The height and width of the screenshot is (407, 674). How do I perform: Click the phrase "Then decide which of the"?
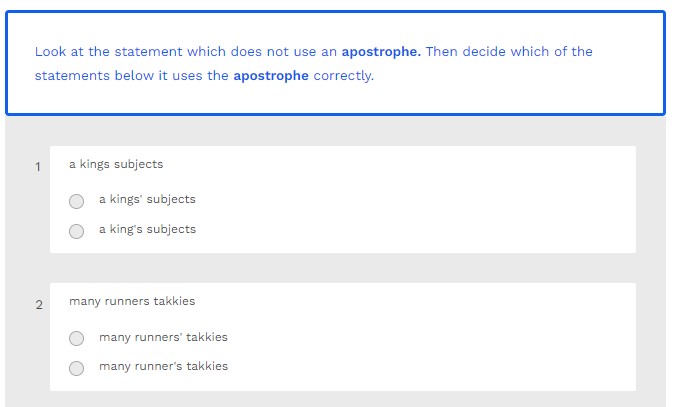pos(509,52)
